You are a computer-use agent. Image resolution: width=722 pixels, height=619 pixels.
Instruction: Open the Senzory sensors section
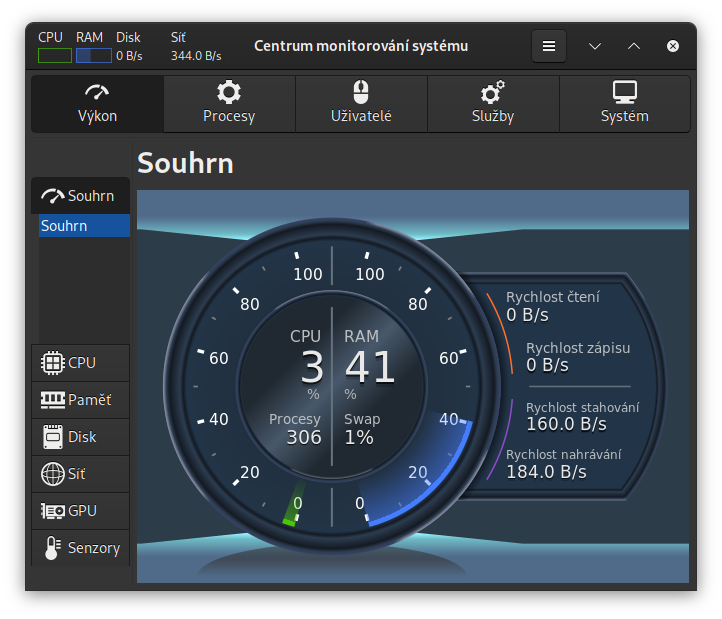[80, 548]
